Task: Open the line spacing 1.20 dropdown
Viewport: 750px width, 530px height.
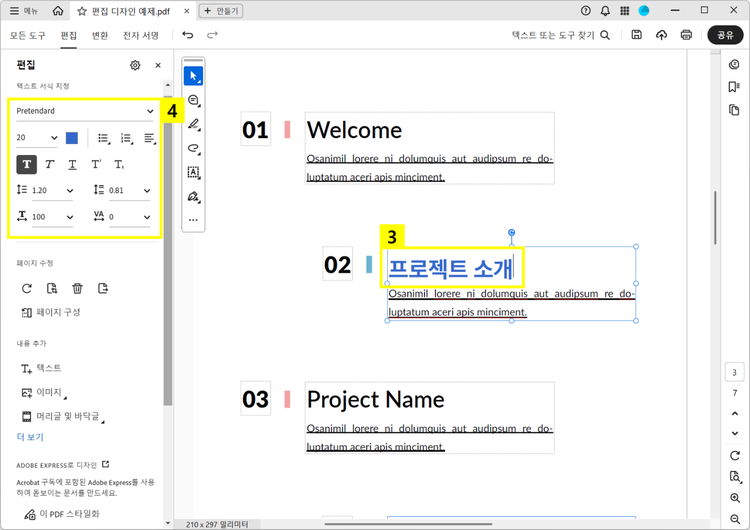Action: [x=53, y=190]
